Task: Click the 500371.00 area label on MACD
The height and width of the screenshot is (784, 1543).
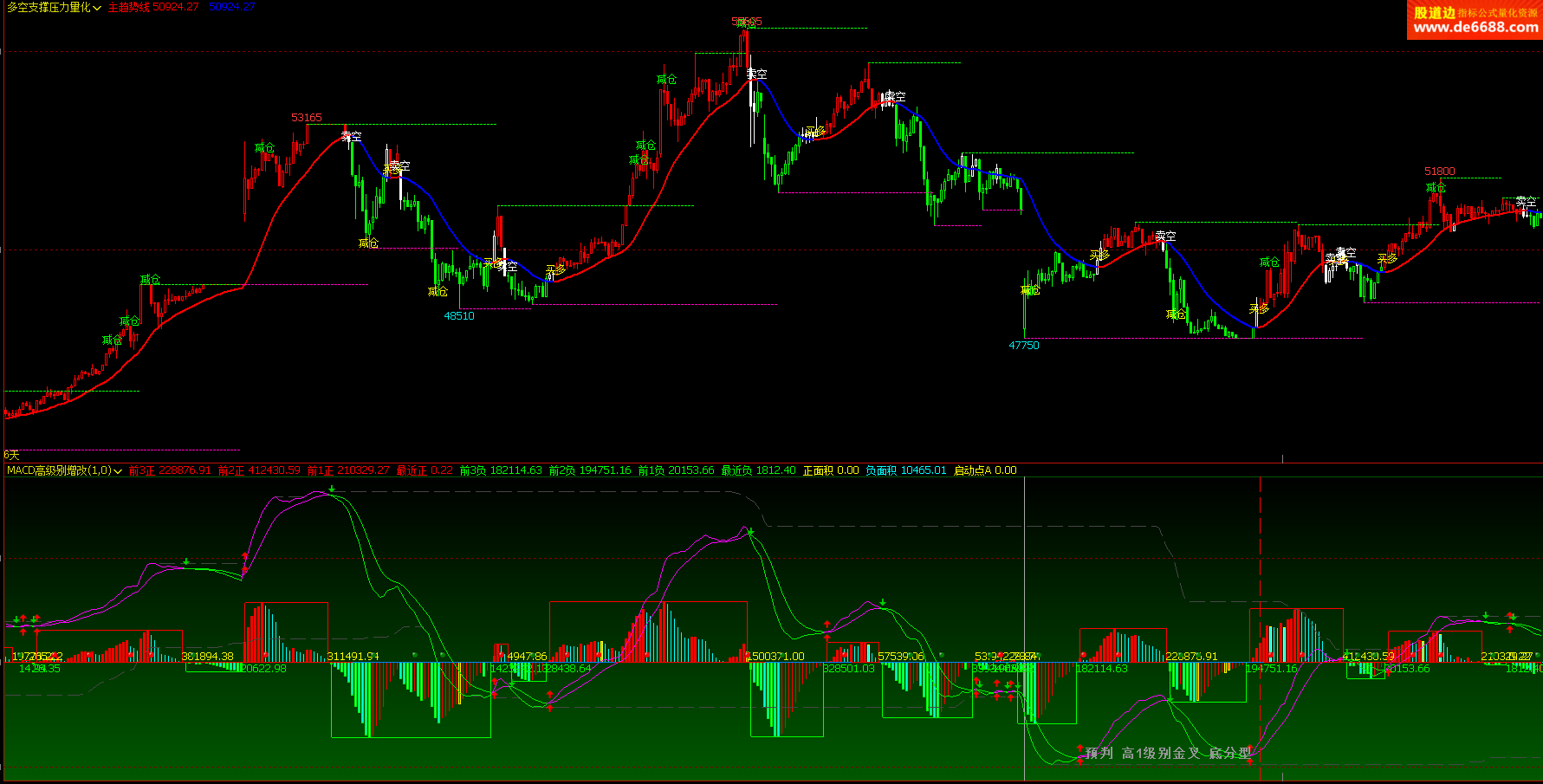Action: [777, 657]
